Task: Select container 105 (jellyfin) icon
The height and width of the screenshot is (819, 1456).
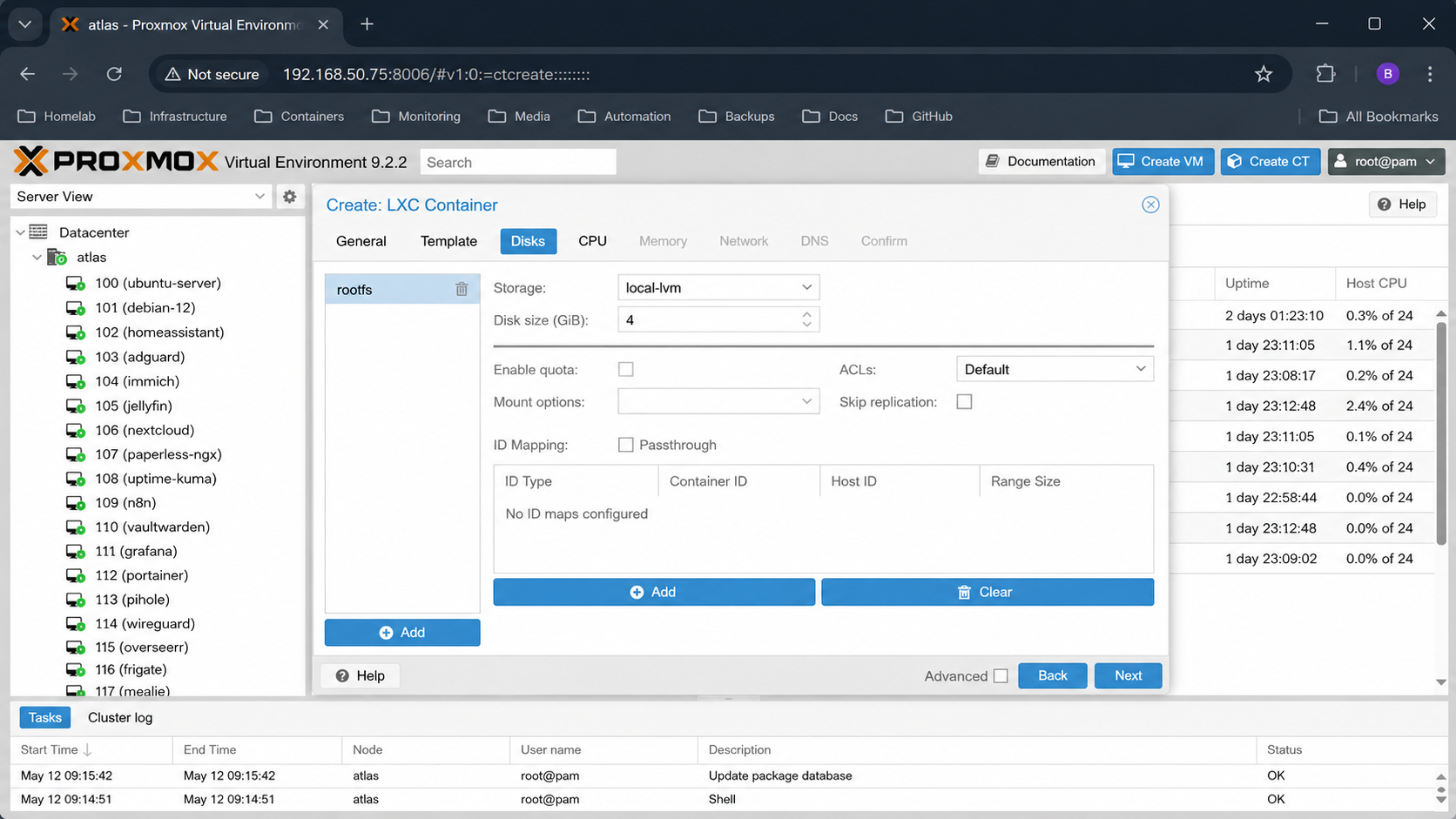Action: pos(76,406)
